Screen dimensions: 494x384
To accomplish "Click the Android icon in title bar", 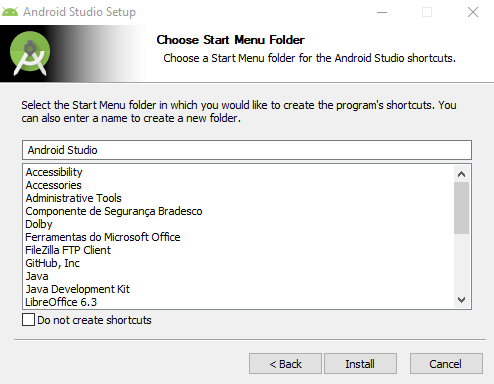I will point(10,12).
